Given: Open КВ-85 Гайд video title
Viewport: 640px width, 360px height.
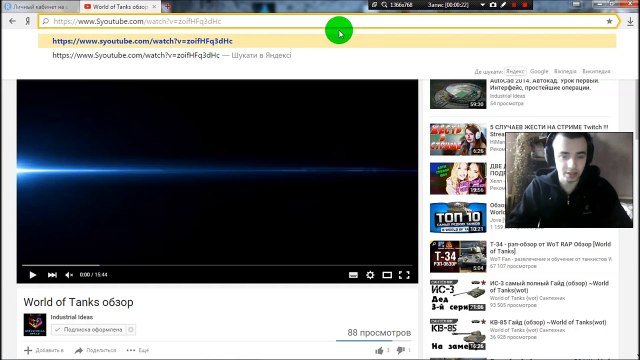Looking at the screenshot, I should click(548, 322).
